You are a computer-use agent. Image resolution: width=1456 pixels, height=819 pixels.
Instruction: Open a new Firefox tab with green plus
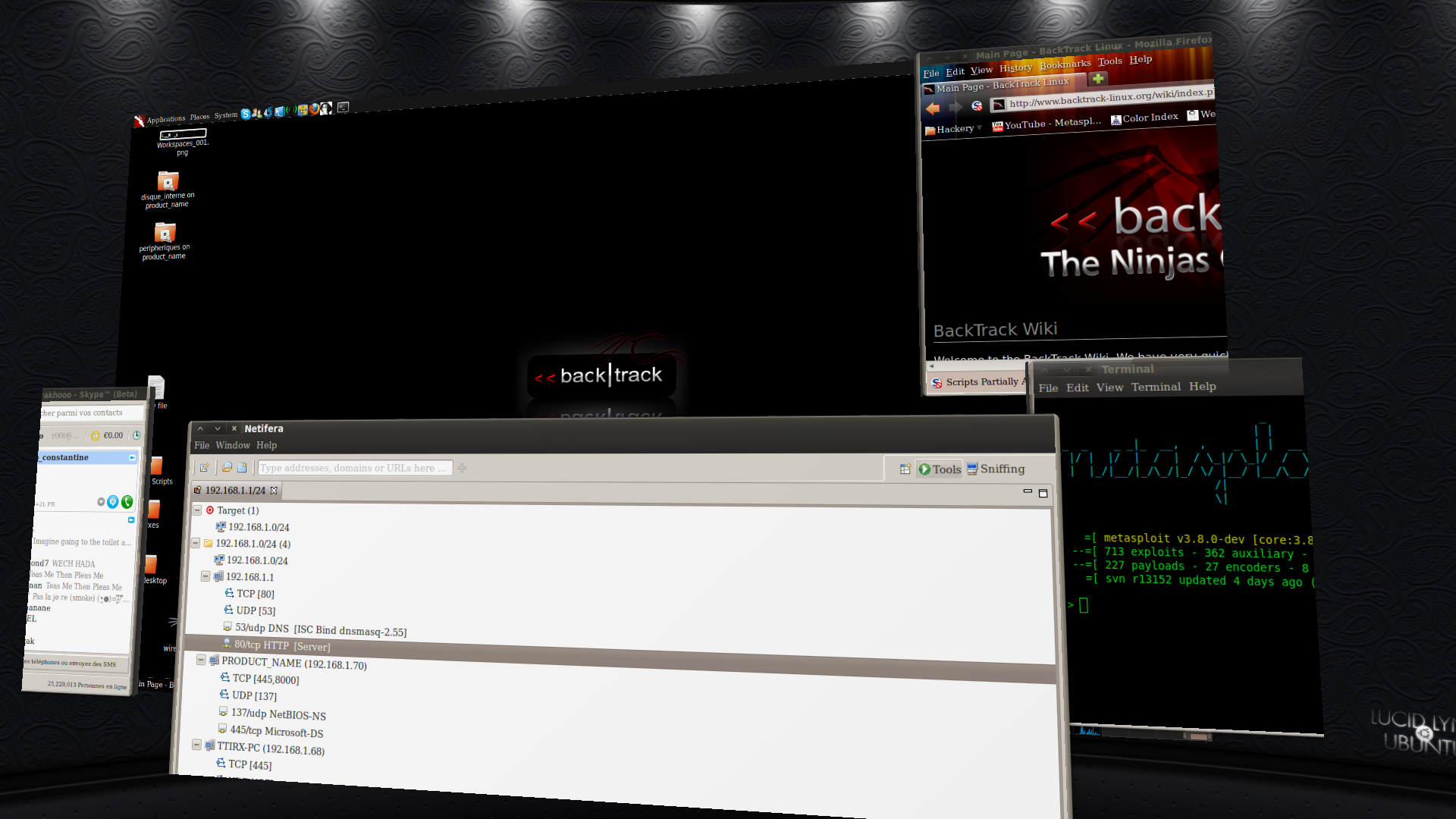(x=1098, y=78)
